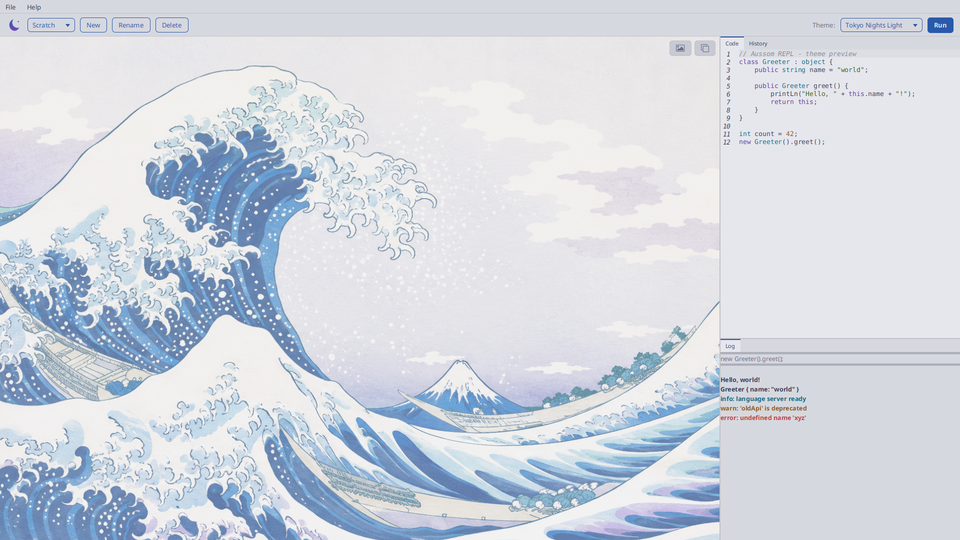Click the copy canvas icon button
Screen dimensions: 960x540
coord(705,48)
